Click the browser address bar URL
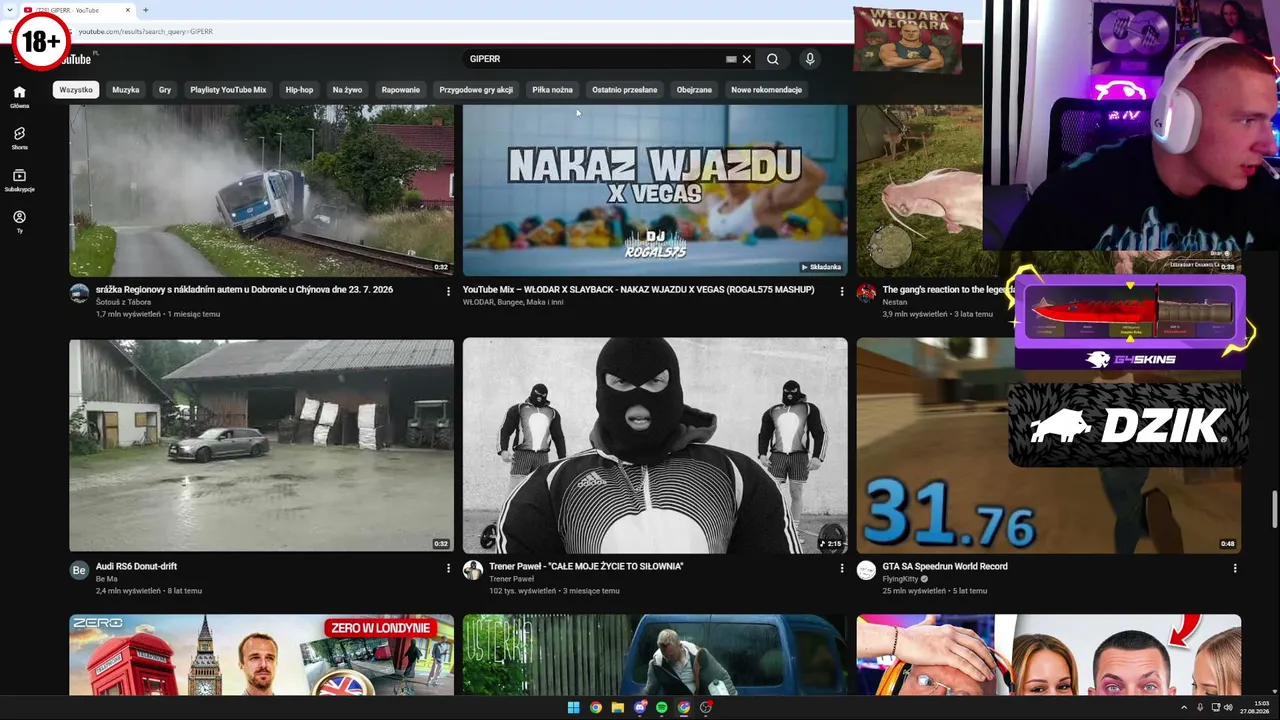The image size is (1280, 720). click(x=146, y=31)
